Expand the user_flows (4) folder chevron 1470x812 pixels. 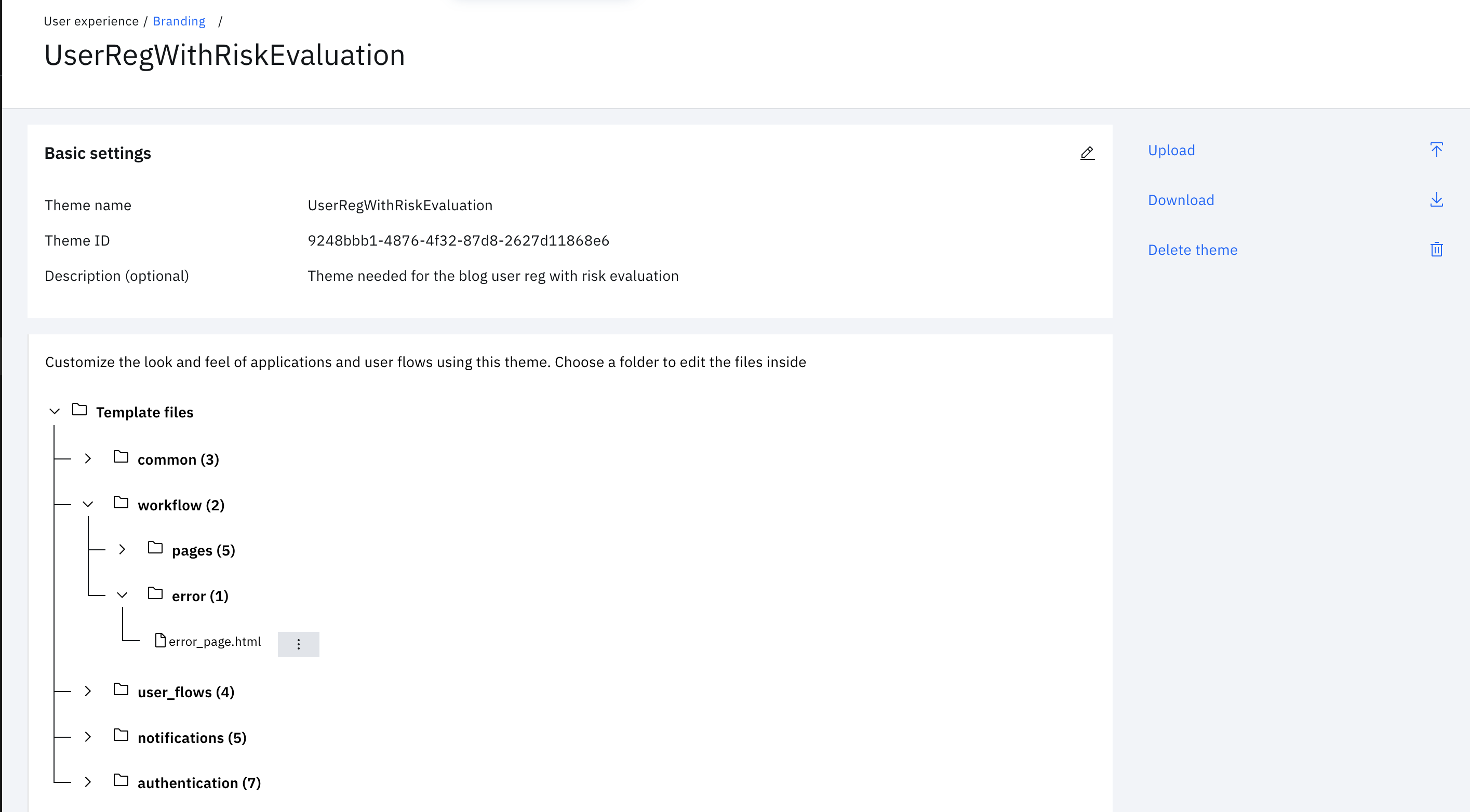(x=88, y=691)
